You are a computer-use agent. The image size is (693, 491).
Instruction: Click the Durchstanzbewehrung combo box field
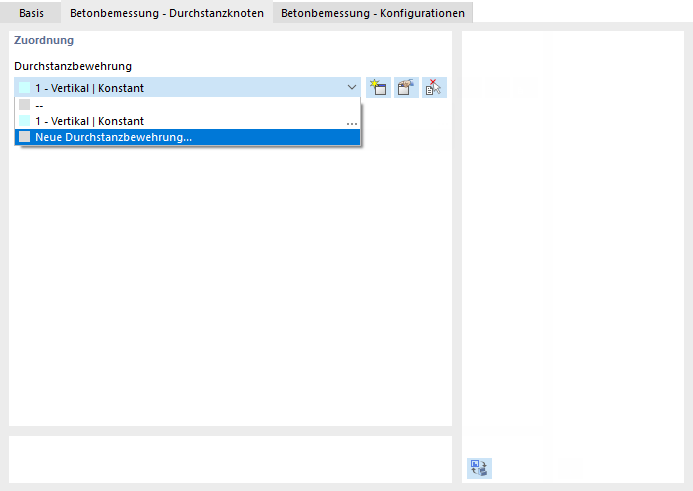[x=187, y=88]
